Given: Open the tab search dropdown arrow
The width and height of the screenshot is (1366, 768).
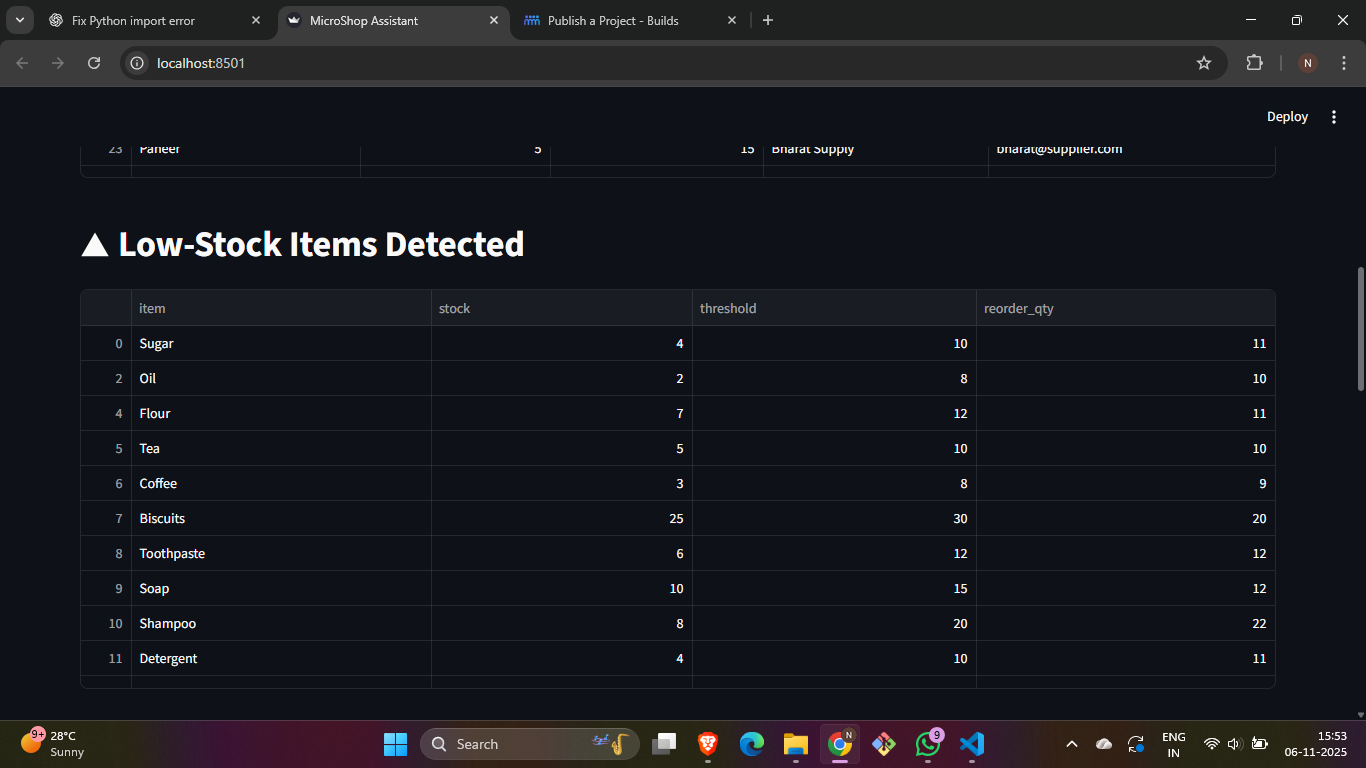Looking at the screenshot, I should [x=19, y=20].
